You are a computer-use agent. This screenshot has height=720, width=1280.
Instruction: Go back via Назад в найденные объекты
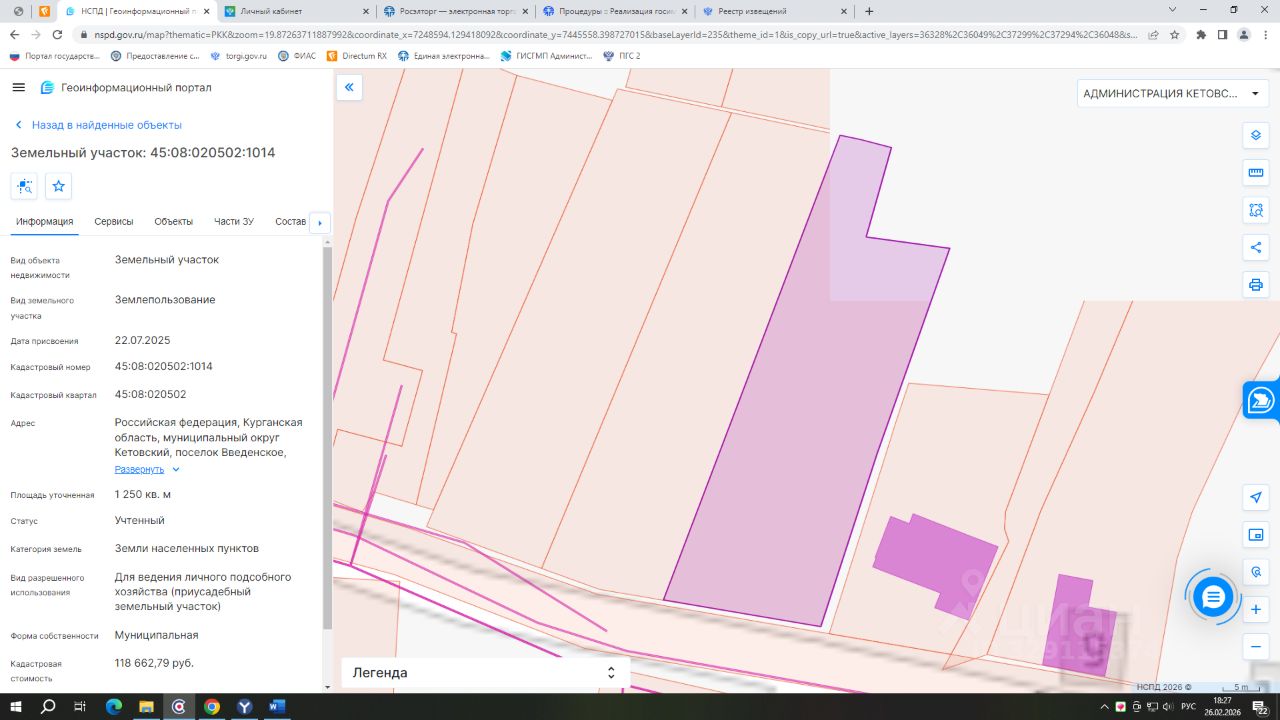click(x=97, y=125)
